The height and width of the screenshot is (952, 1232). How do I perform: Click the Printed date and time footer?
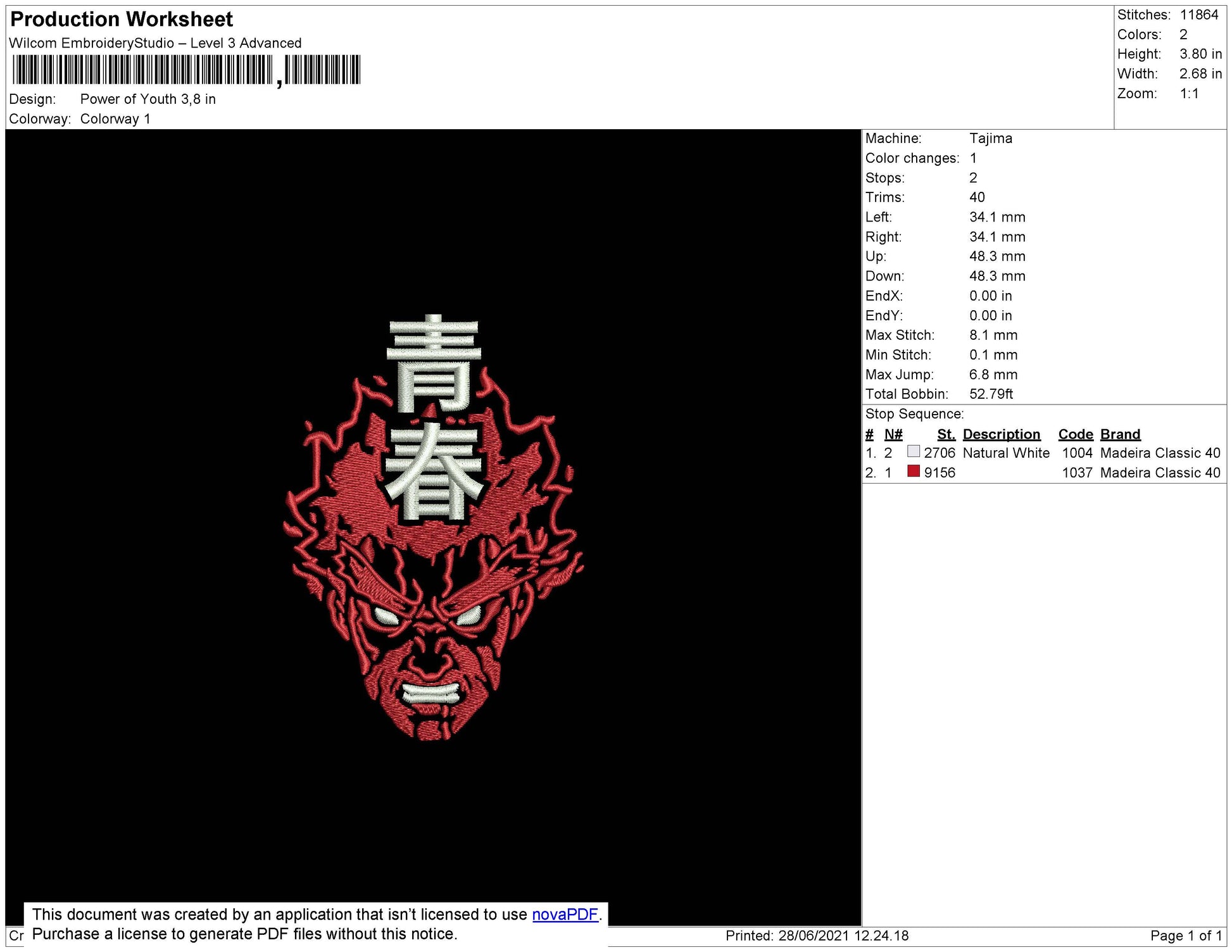click(817, 936)
